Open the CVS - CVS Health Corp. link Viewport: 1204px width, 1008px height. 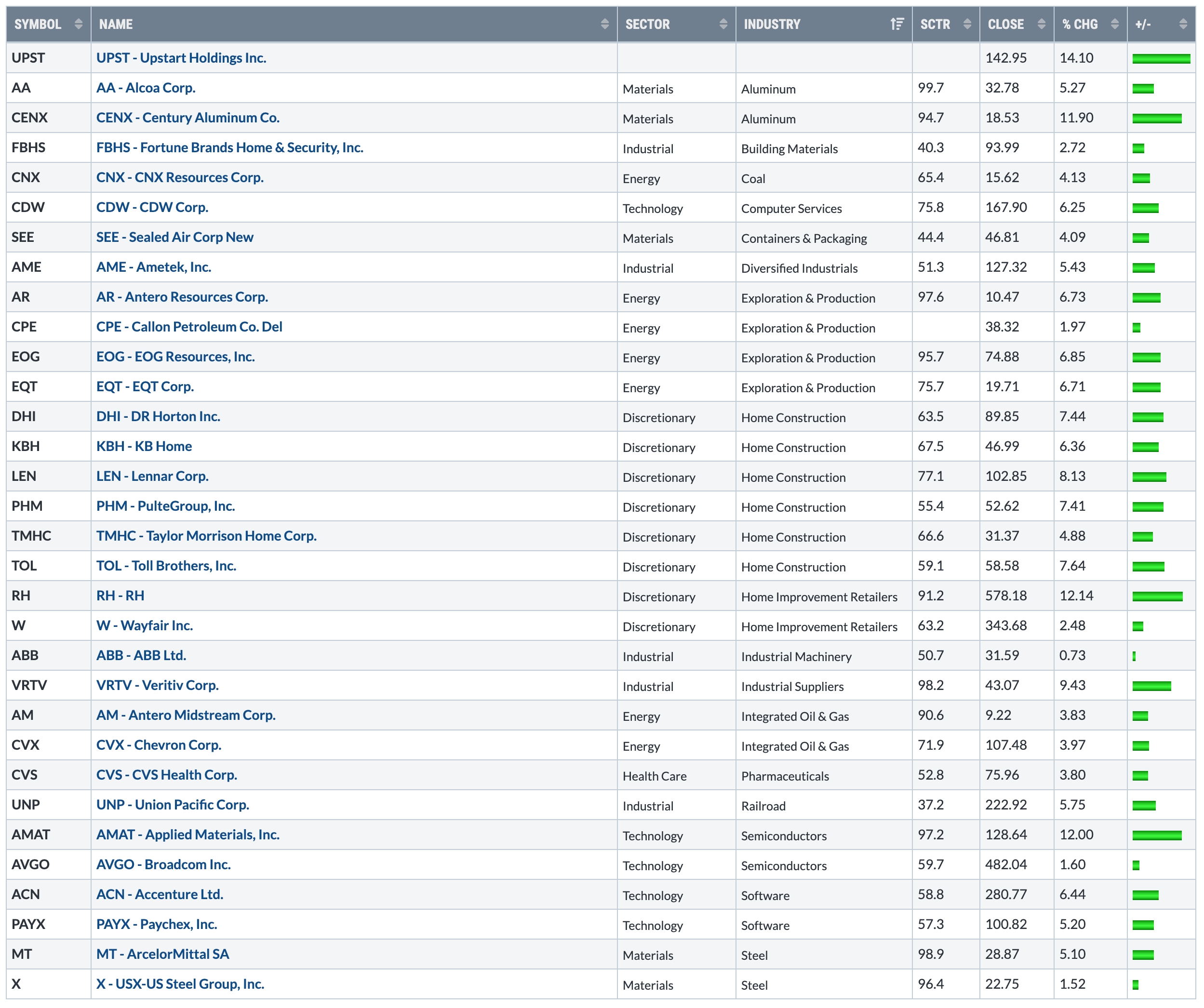167,774
